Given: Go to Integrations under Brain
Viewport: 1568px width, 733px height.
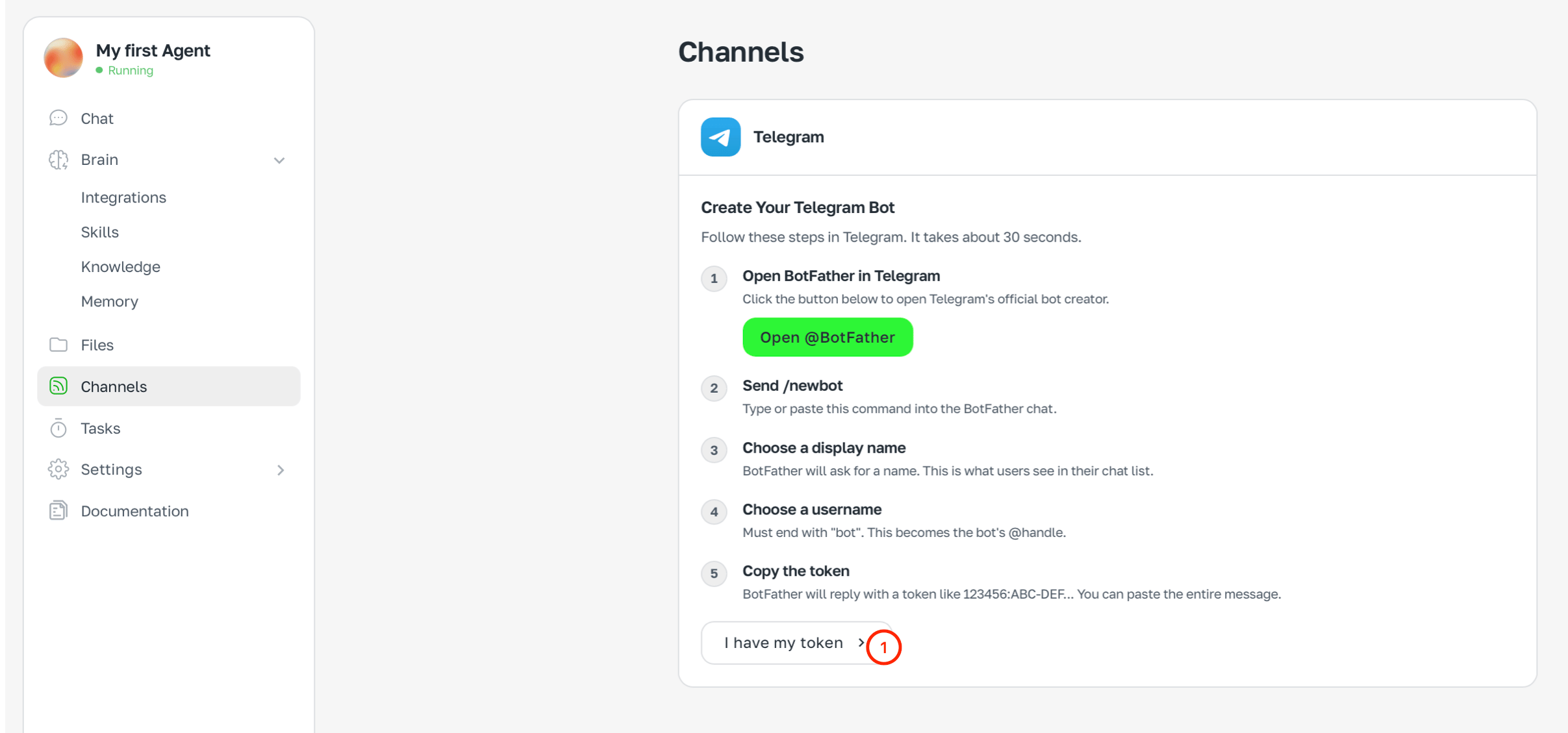Looking at the screenshot, I should pyautogui.click(x=123, y=197).
